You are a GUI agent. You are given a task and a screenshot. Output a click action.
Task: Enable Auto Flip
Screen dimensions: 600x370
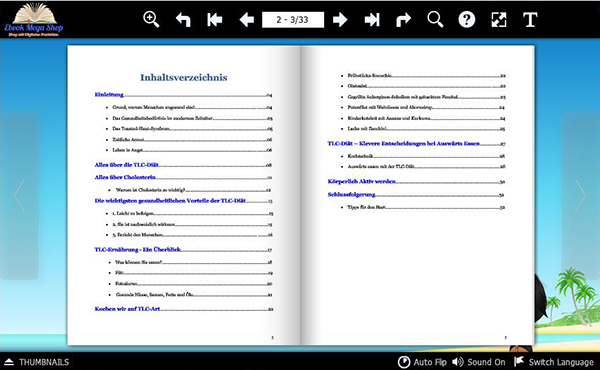point(422,362)
